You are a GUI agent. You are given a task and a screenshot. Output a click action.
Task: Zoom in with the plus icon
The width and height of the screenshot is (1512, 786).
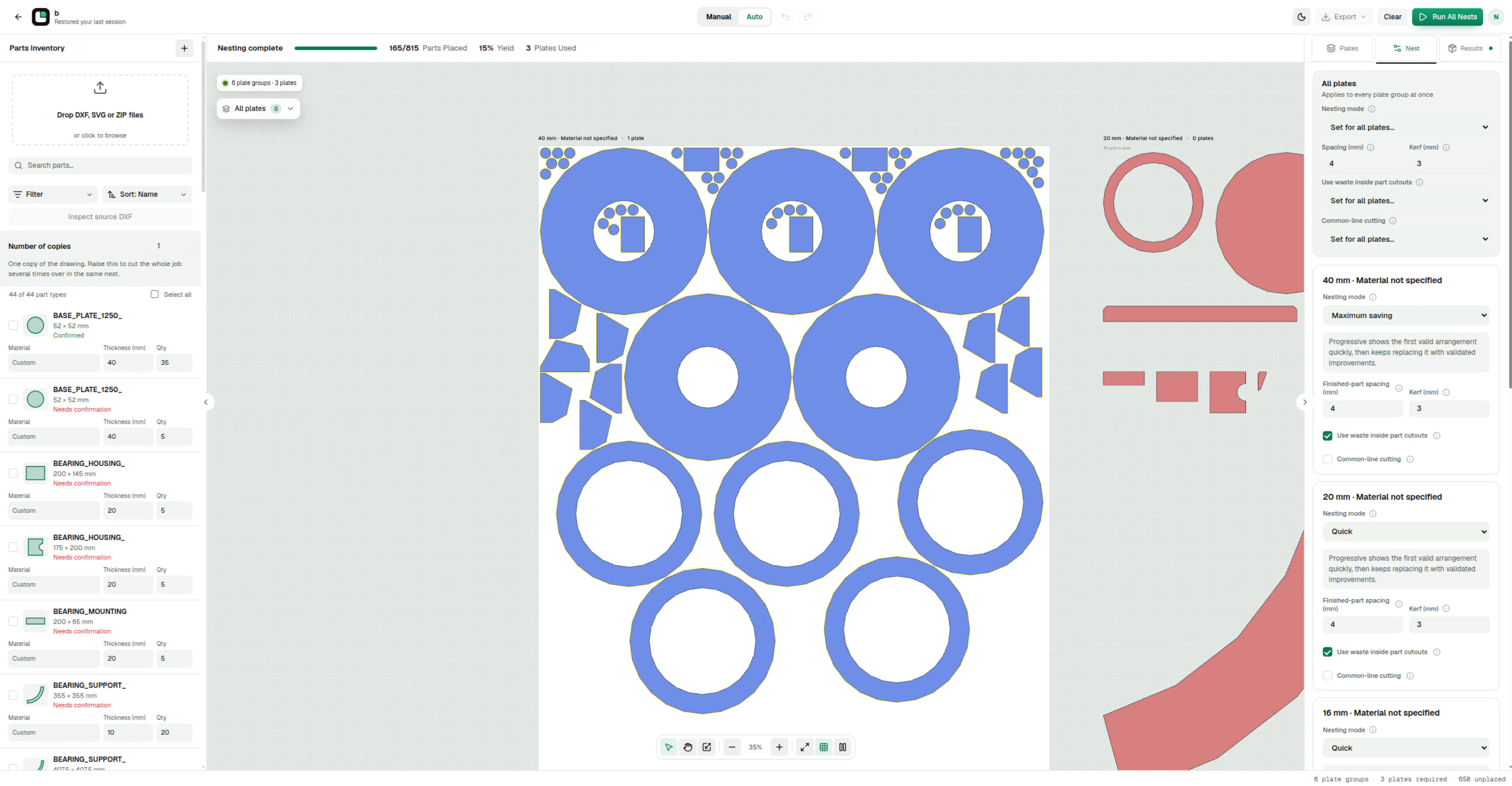tap(779, 747)
